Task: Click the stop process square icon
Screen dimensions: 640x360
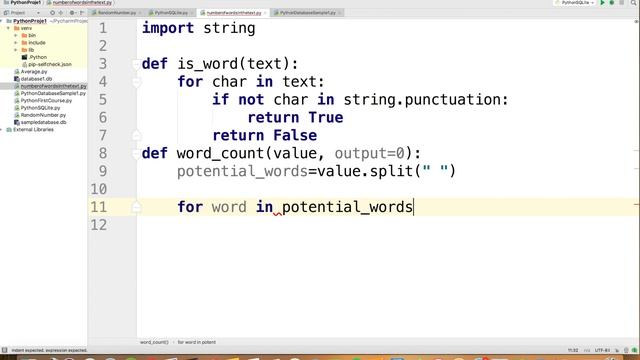Action: [x=621, y=2]
